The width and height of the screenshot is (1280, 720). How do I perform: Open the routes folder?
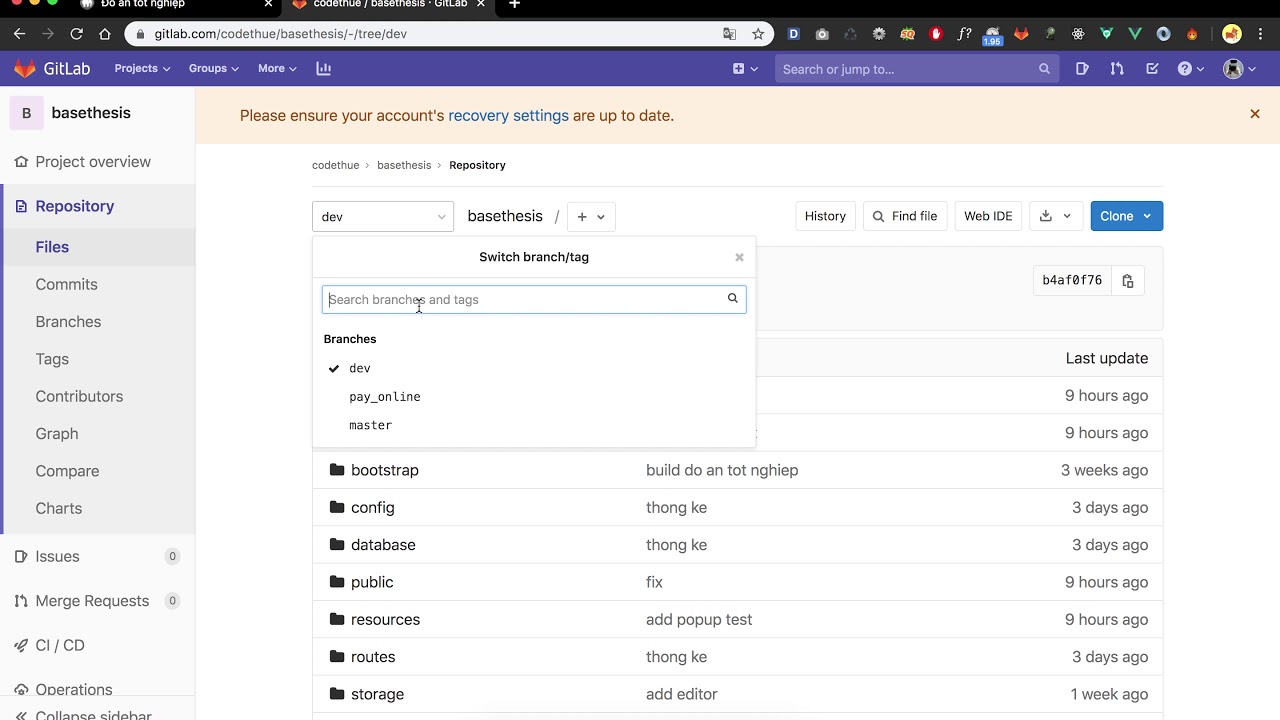click(x=373, y=657)
